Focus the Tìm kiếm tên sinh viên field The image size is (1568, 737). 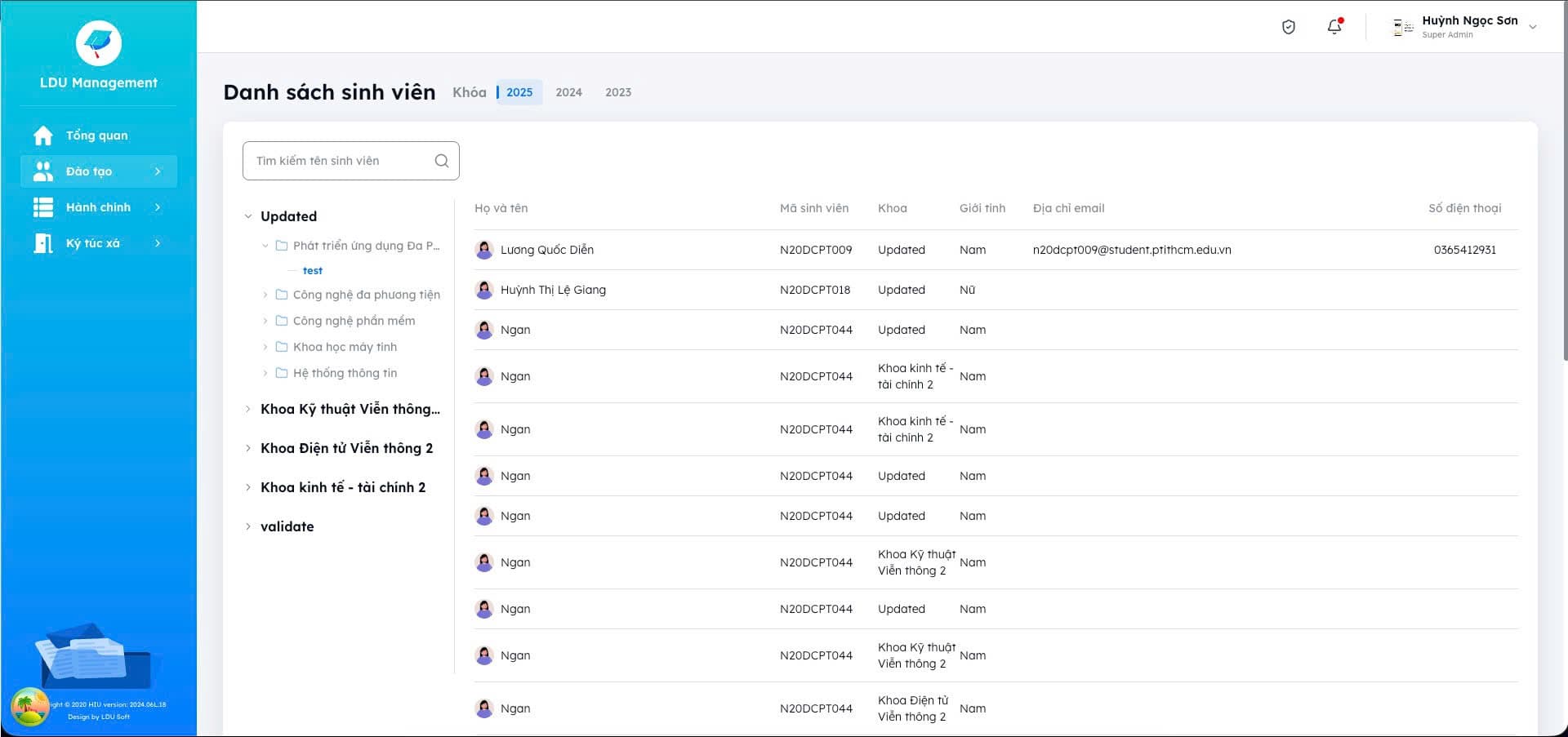[x=351, y=161]
